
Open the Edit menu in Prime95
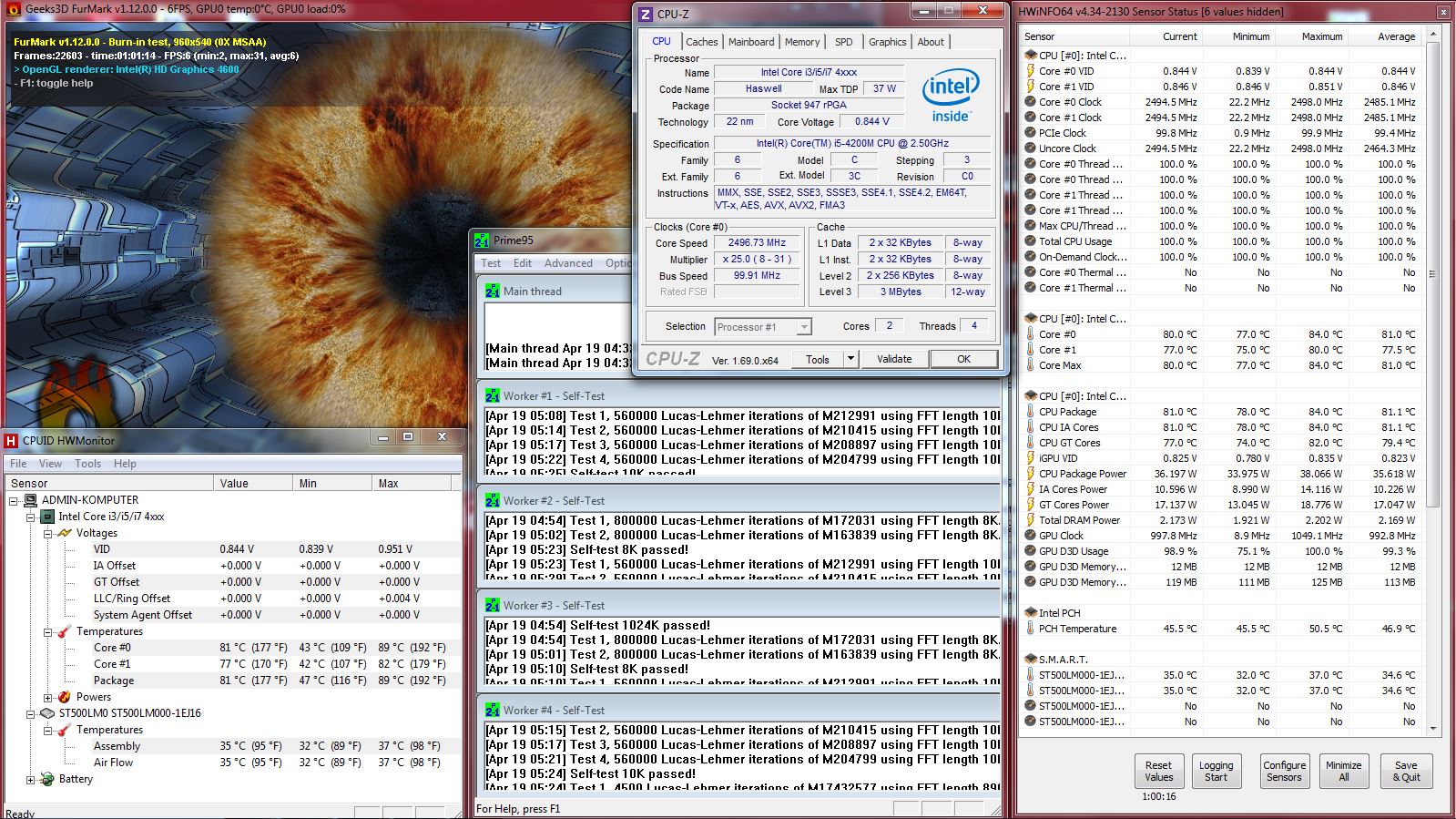coord(523,263)
